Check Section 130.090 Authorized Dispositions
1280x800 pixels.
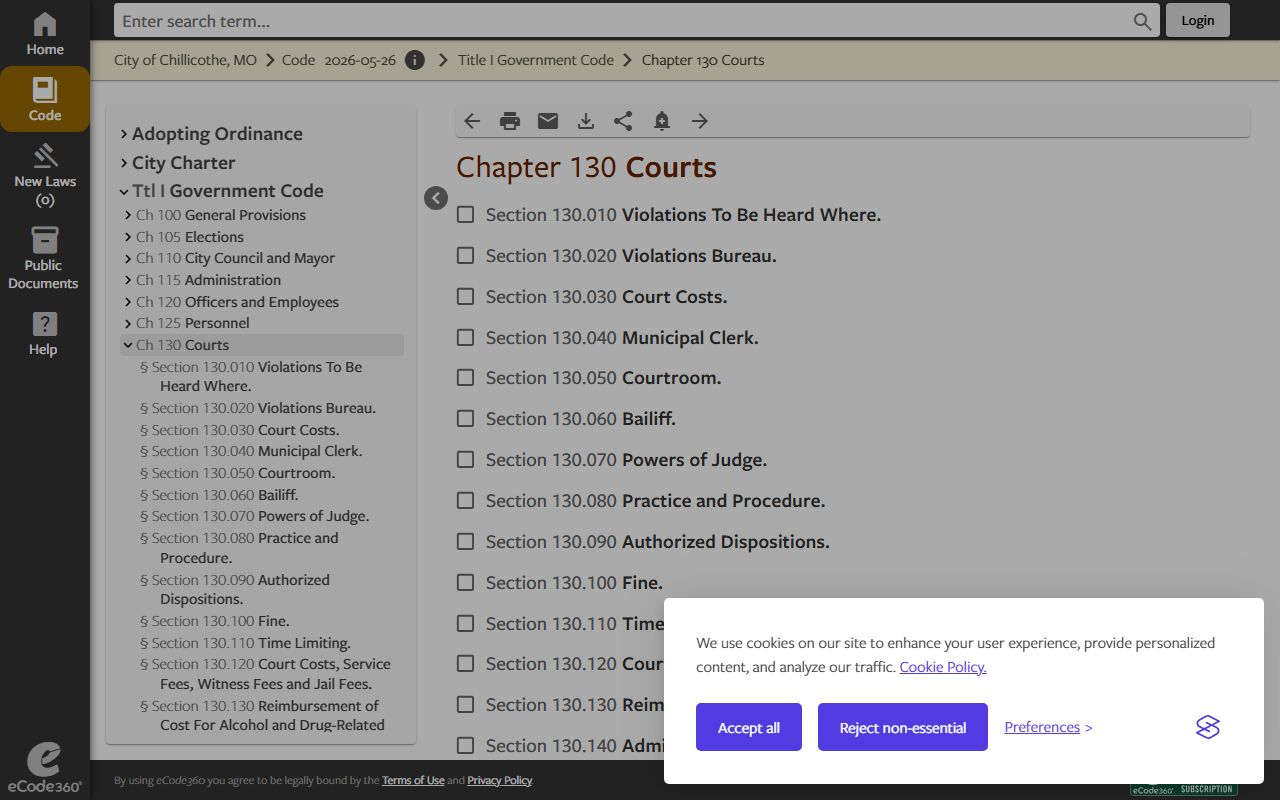pyautogui.click(x=465, y=542)
